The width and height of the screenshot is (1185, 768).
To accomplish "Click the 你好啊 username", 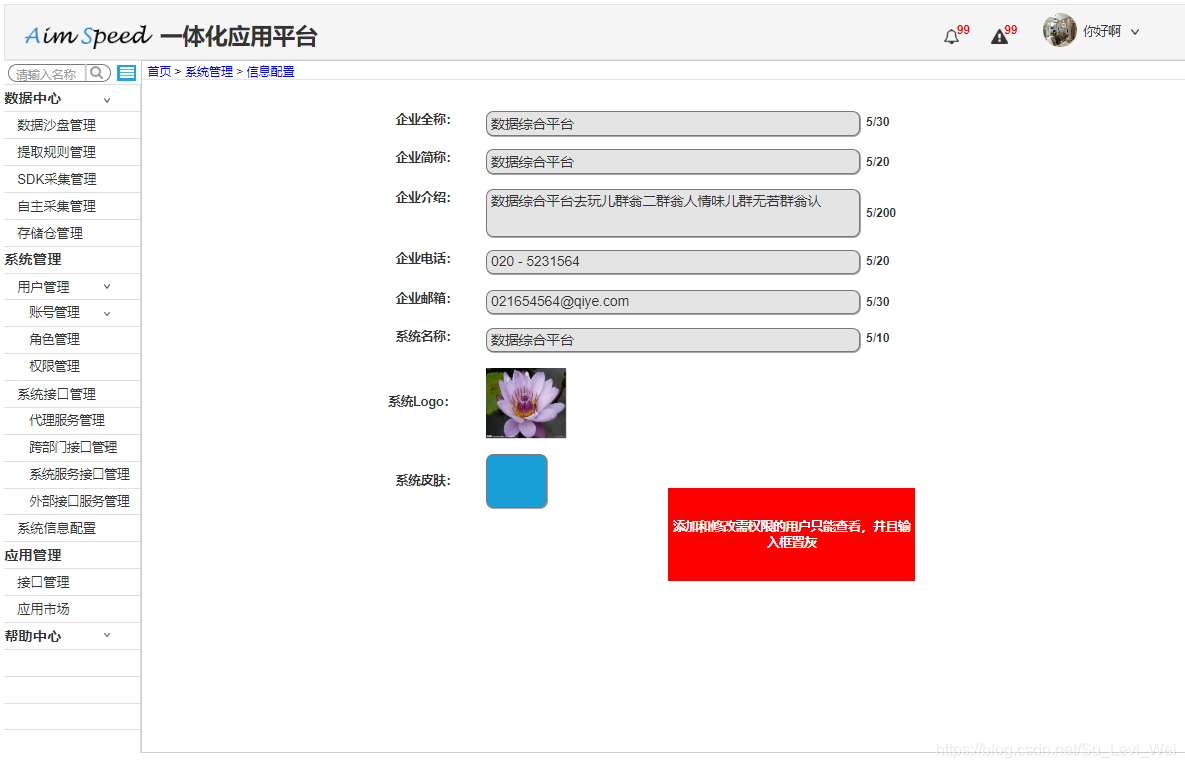I will click(1102, 31).
